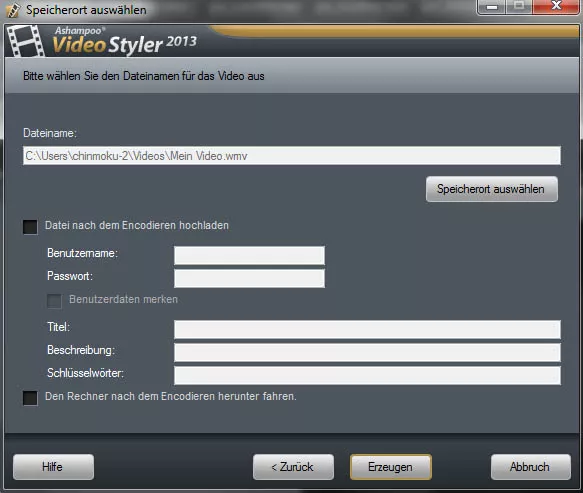The height and width of the screenshot is (493, 583).
Task: Click the Ashampoo Video Styler filmstrip logo
Action: (x=26, y=41)
